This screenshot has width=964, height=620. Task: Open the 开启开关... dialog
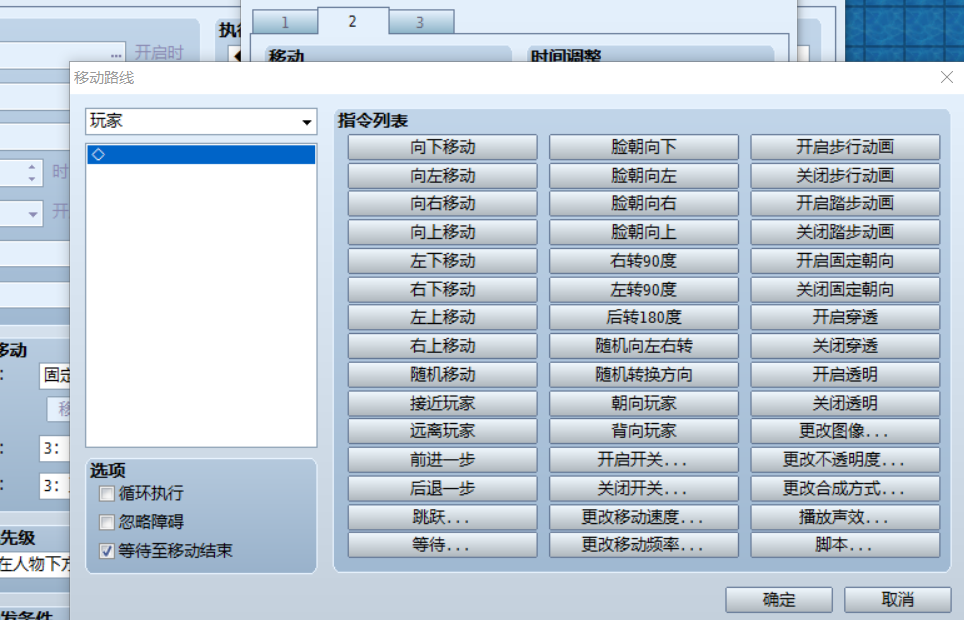pyautogui.click(x=644, y=460)
